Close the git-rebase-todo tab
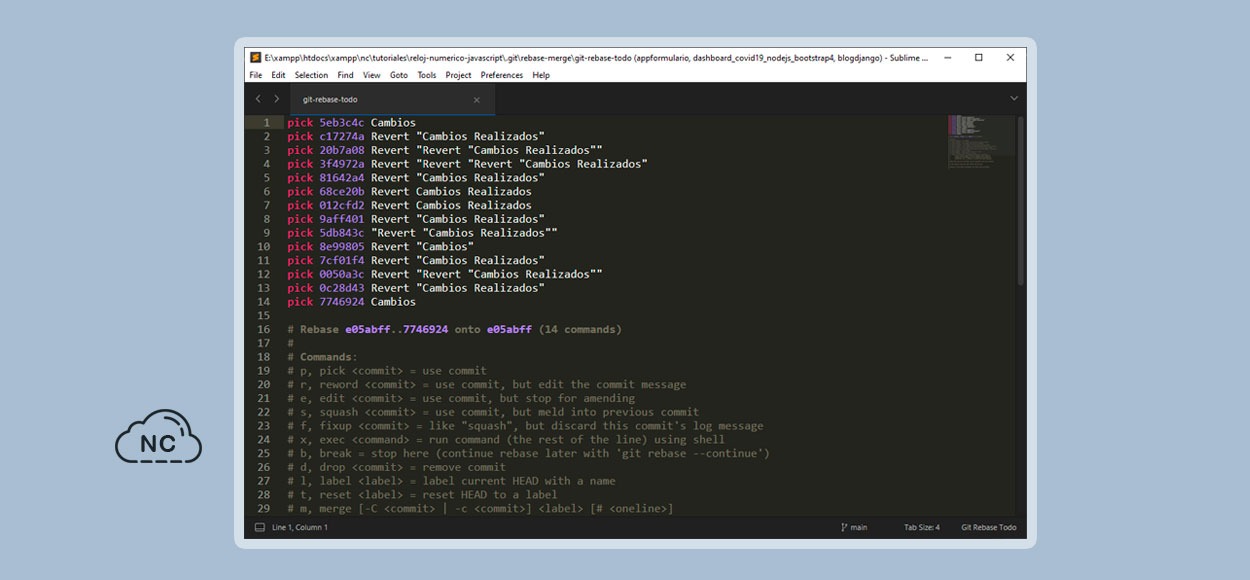 (476, 100)
